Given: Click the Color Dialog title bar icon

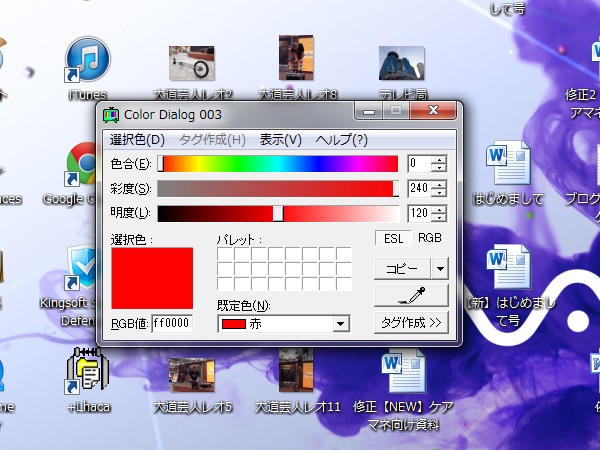Looking at the screenshot, I should (111, 115).
